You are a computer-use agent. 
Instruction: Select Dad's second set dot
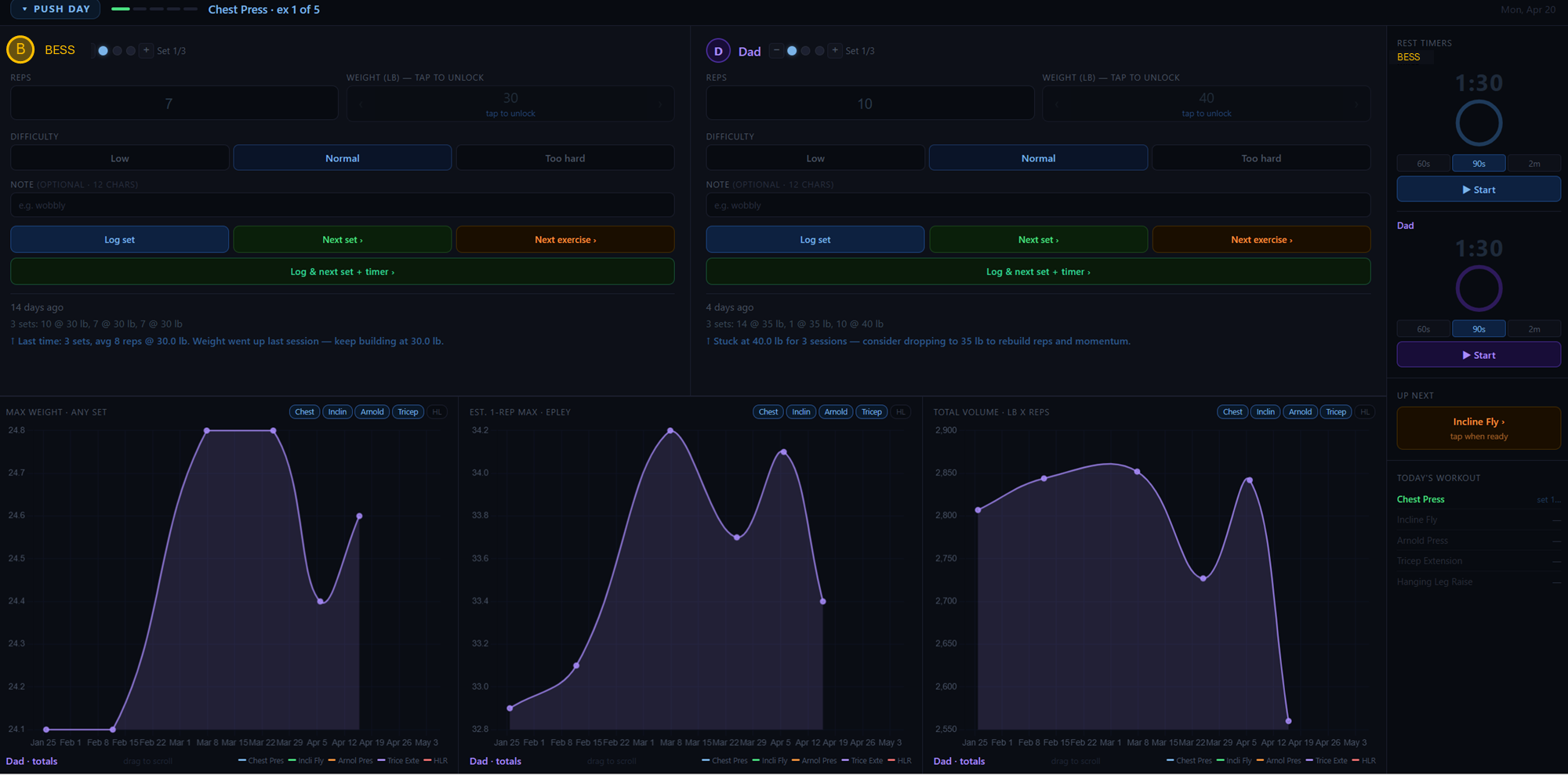(805, 51)
